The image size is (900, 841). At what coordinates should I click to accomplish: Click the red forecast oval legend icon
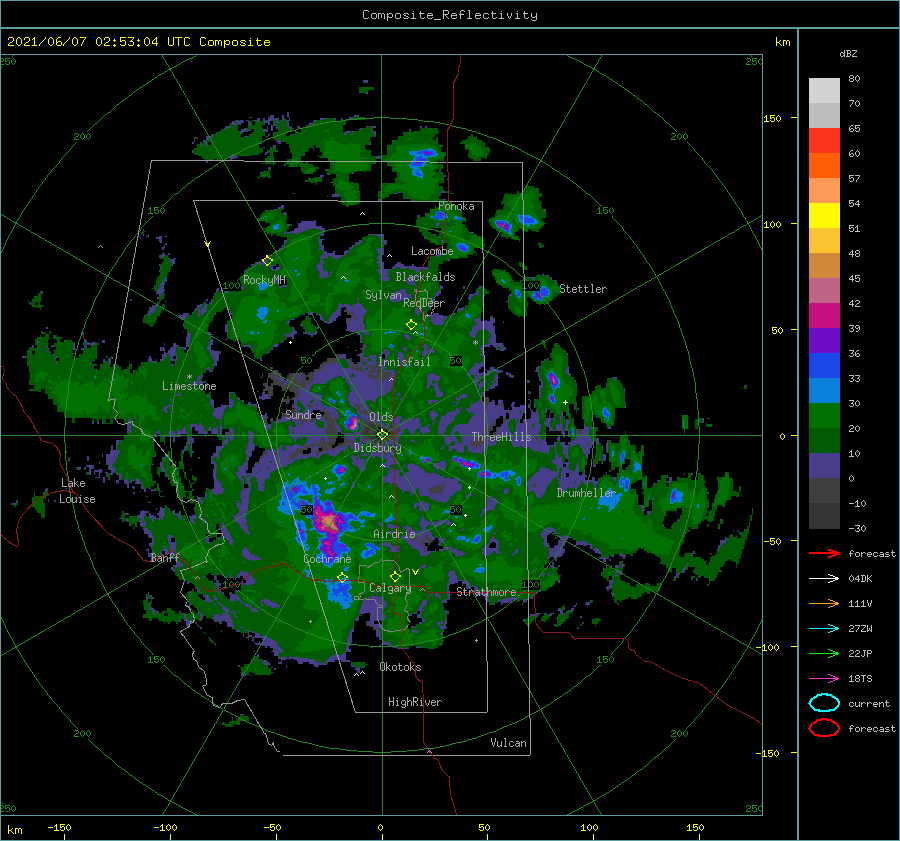click(824, 728)
